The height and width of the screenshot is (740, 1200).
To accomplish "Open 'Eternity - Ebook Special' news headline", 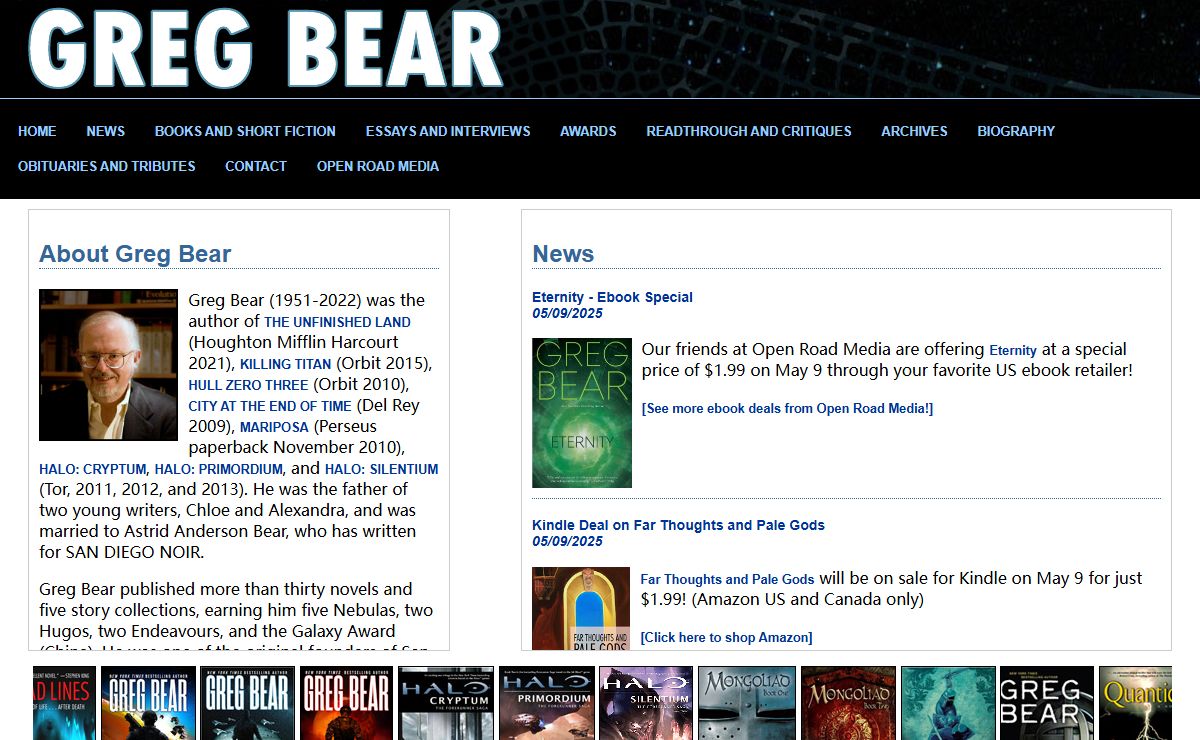I will [x=612, y=297].
